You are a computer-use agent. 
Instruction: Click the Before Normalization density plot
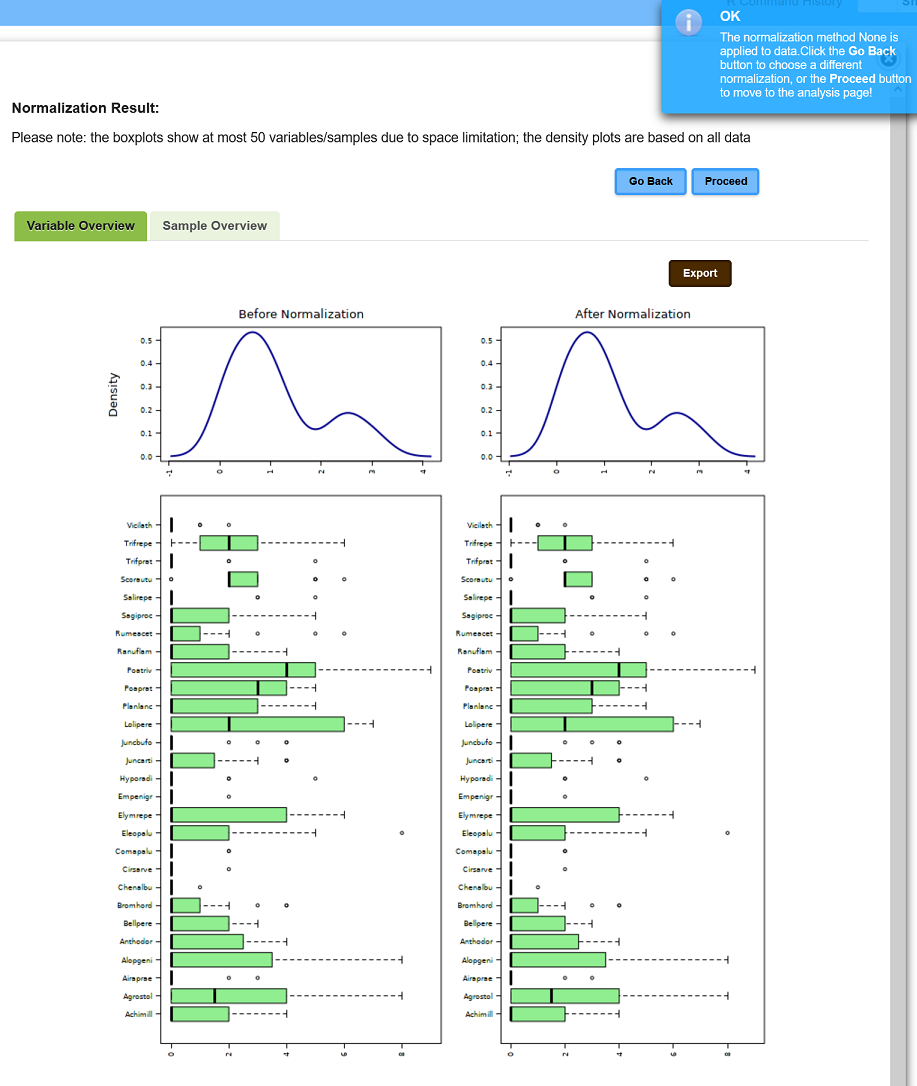click(x=301, y=393)
